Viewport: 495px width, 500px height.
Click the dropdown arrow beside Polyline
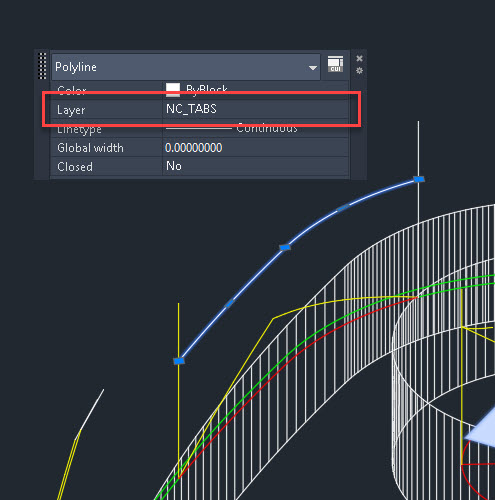(x=313, y=68)
